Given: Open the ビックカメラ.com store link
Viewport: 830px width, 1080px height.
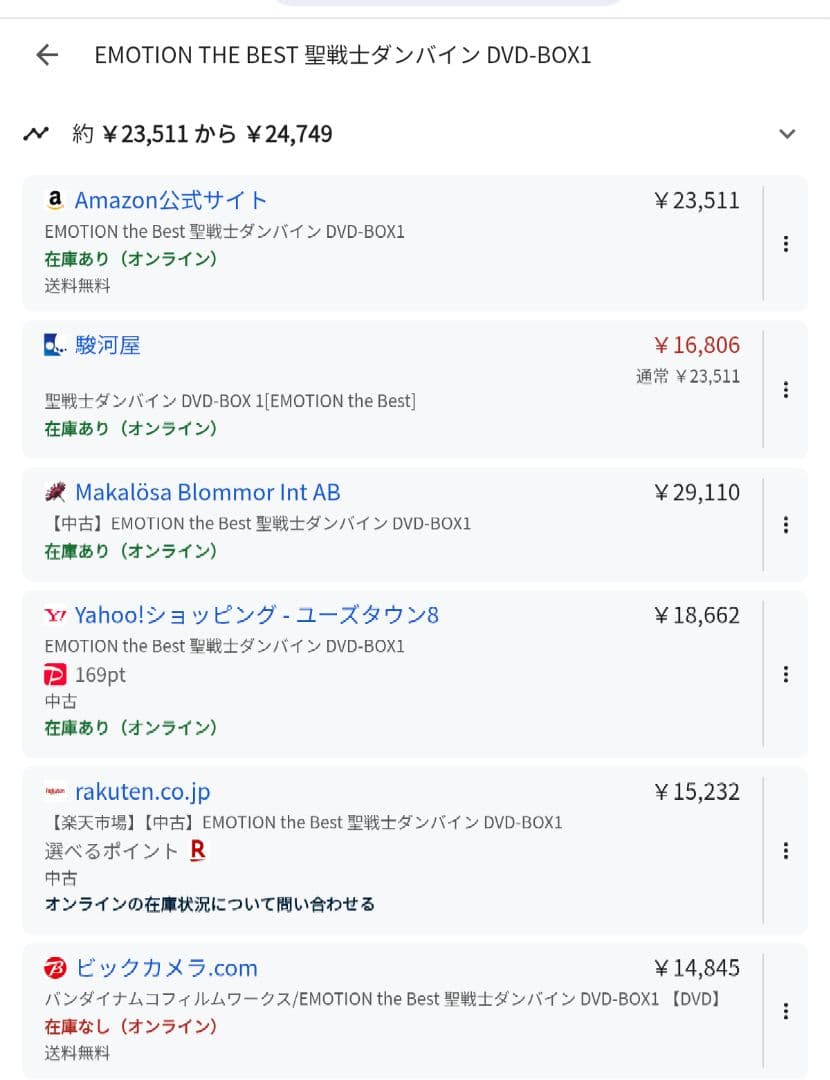Looking at the screenshot, I should pos(166,968).
